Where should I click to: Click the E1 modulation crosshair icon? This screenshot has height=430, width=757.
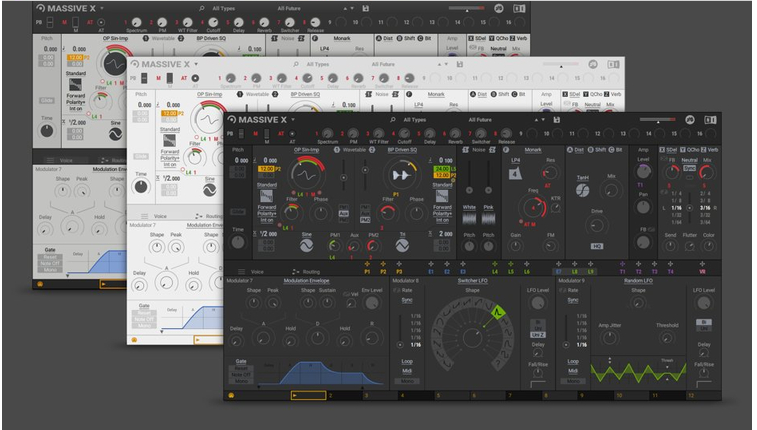[x=431, y=264]
